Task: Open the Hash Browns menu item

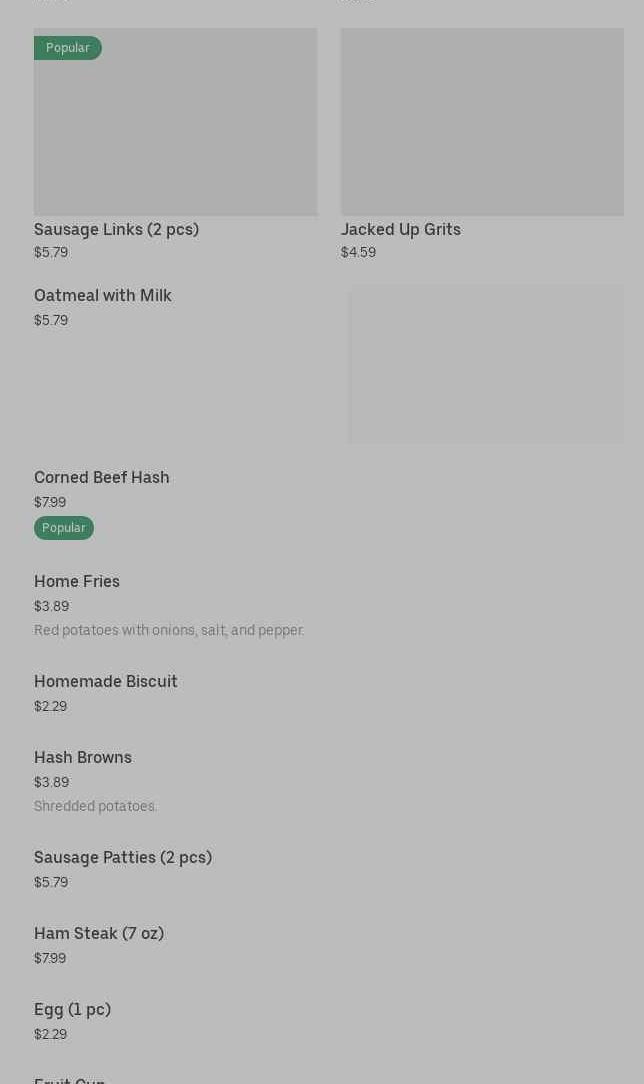Action: pos(83,757)
